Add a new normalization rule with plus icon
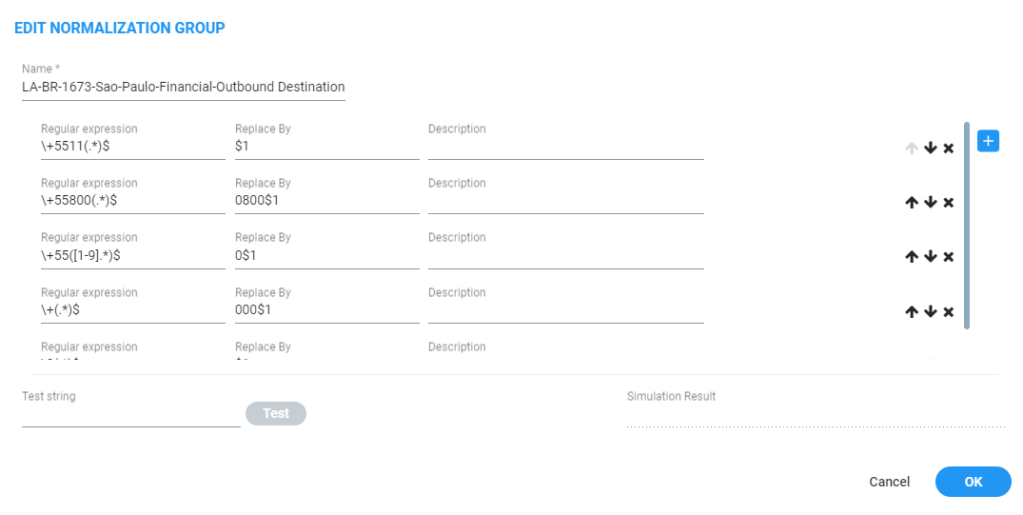The width and height of the screenshot is (1023, 515). click(x=987, y=141)
